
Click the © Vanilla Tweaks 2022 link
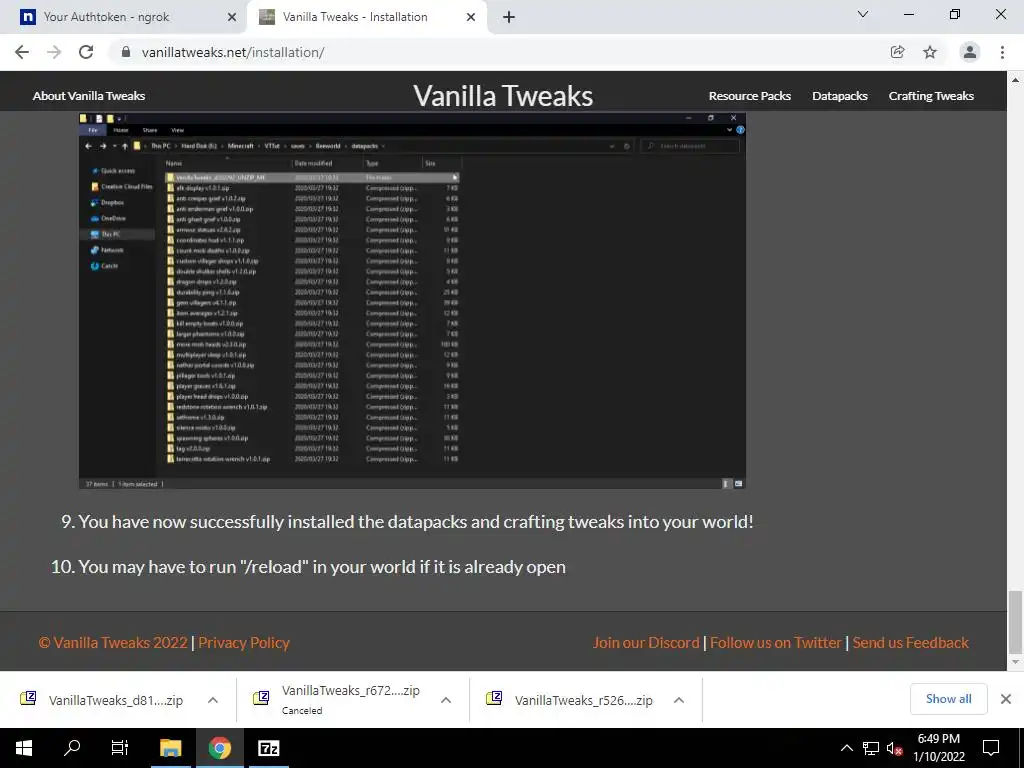[x=113, y=643]
